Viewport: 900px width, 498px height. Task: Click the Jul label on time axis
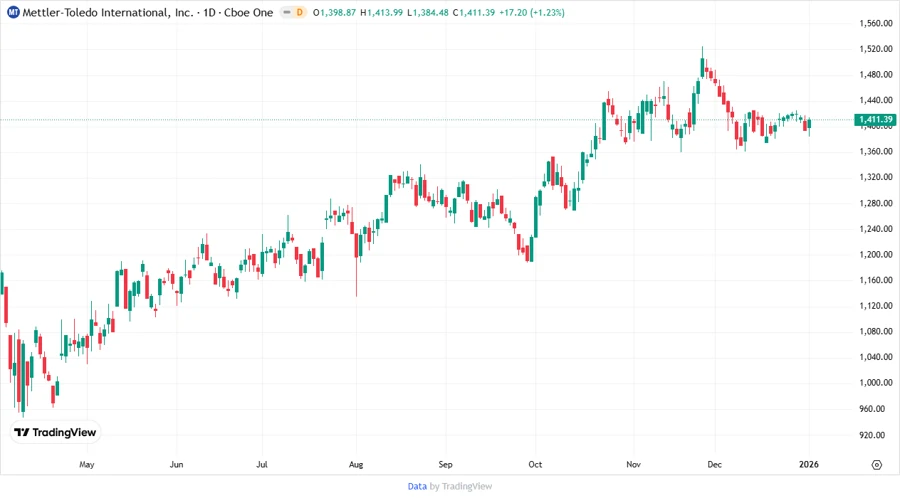pos(262,465)
